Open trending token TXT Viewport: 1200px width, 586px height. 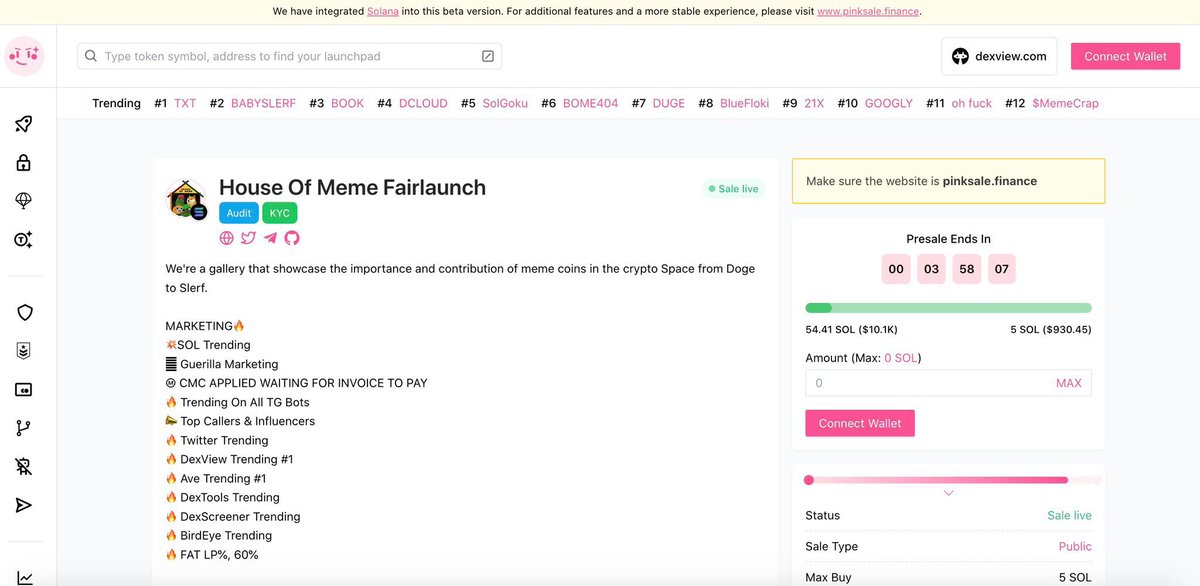(185, 103)
